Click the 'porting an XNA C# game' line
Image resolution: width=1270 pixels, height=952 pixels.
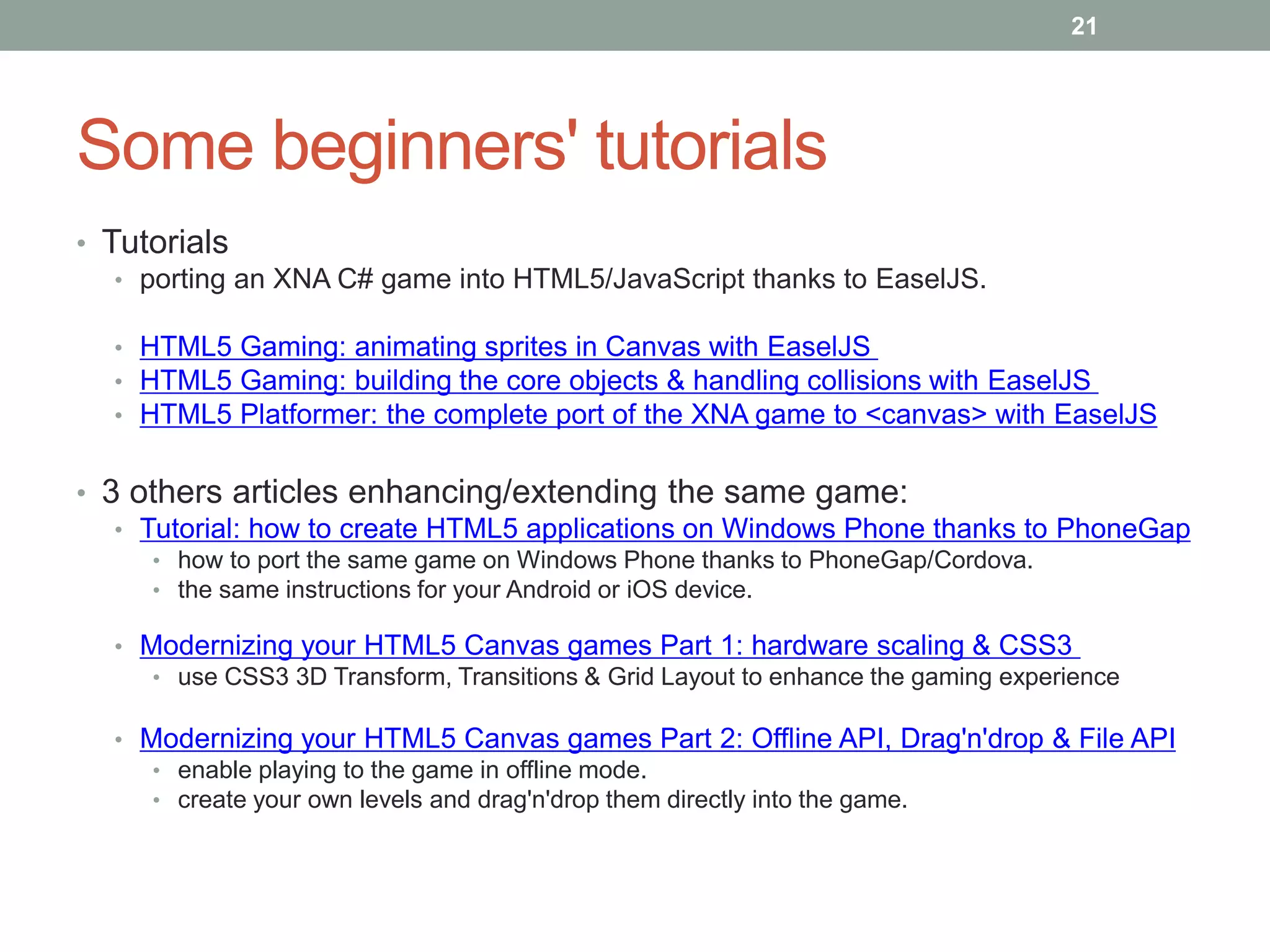coord(562,279)
